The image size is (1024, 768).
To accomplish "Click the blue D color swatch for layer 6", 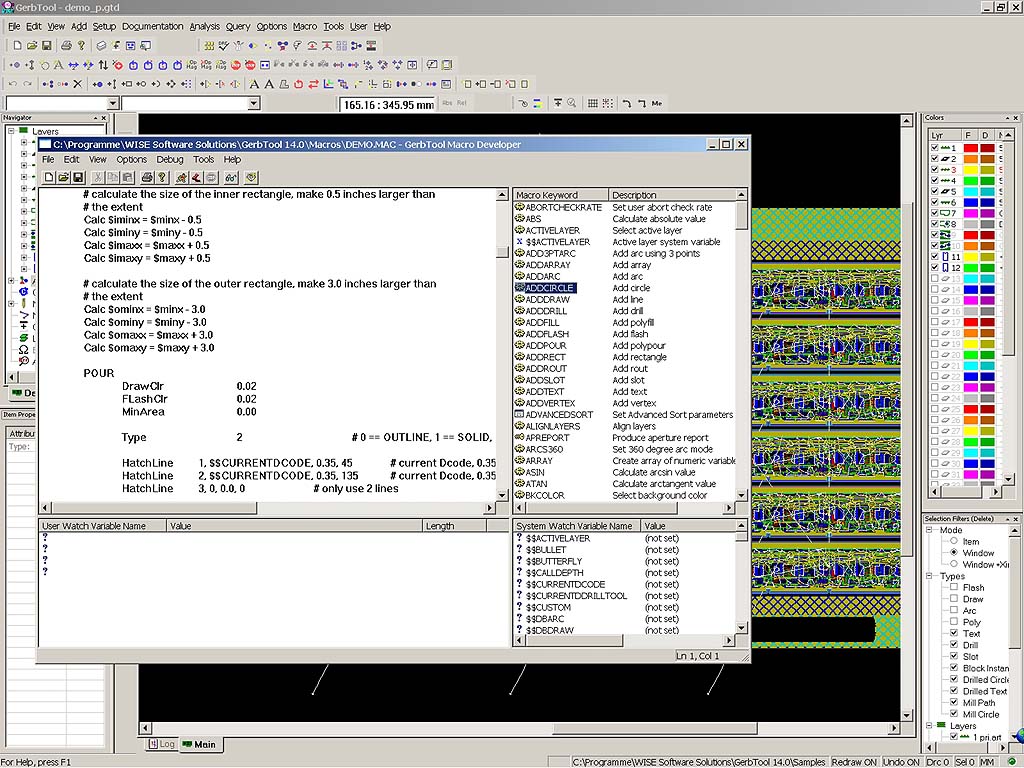I will pyautogui.click(x=987, y=202).
